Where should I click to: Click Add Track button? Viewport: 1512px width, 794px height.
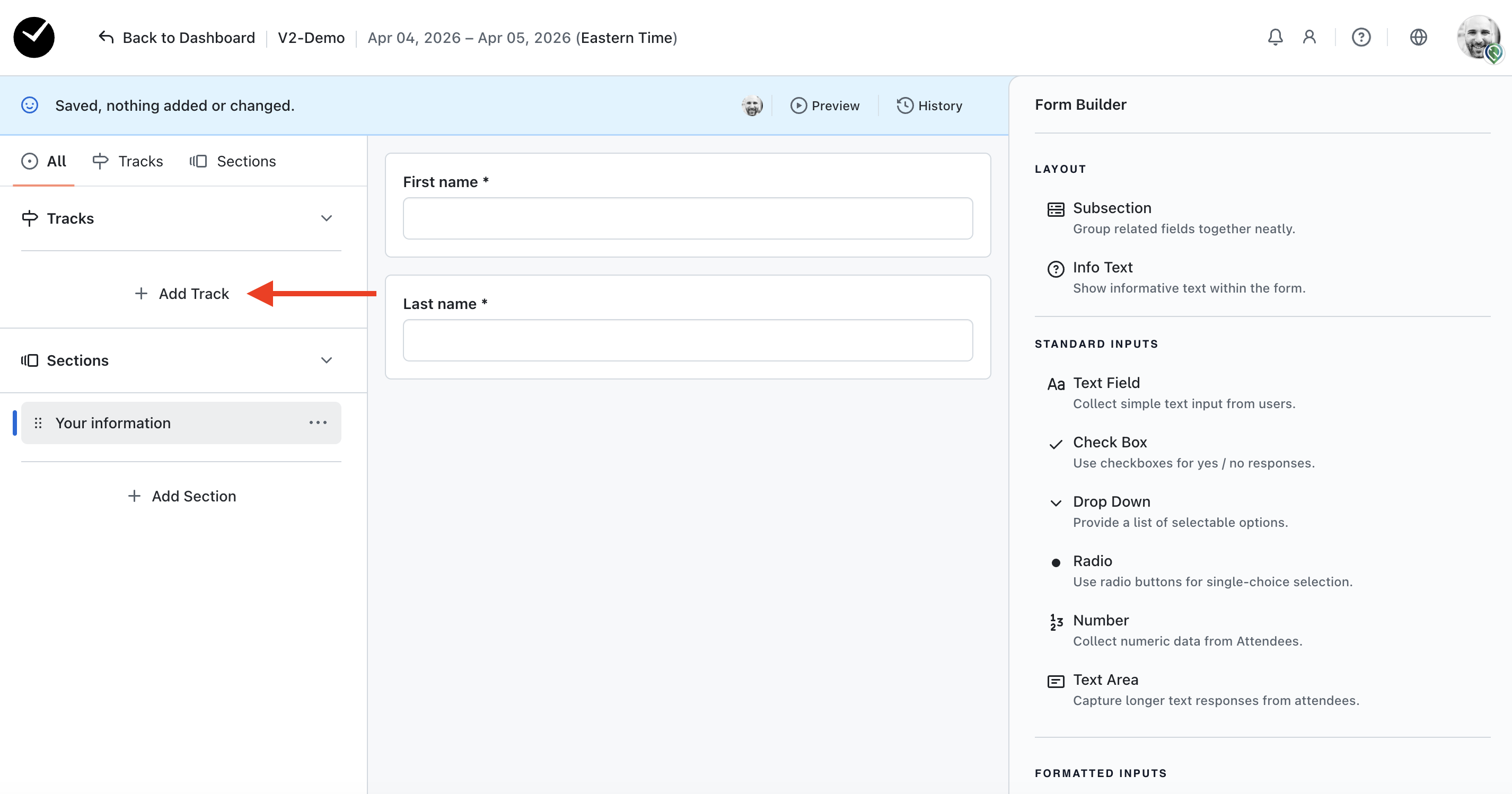(x=182, y=294)
